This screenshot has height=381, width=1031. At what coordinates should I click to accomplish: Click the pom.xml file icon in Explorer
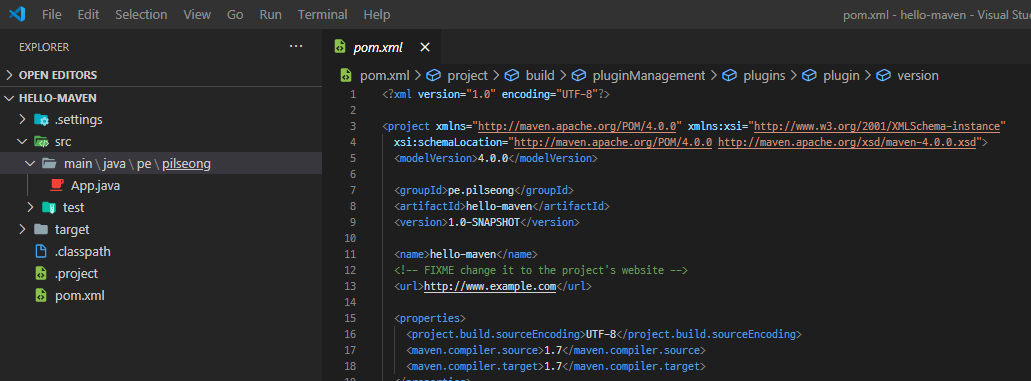pos(41,295)
